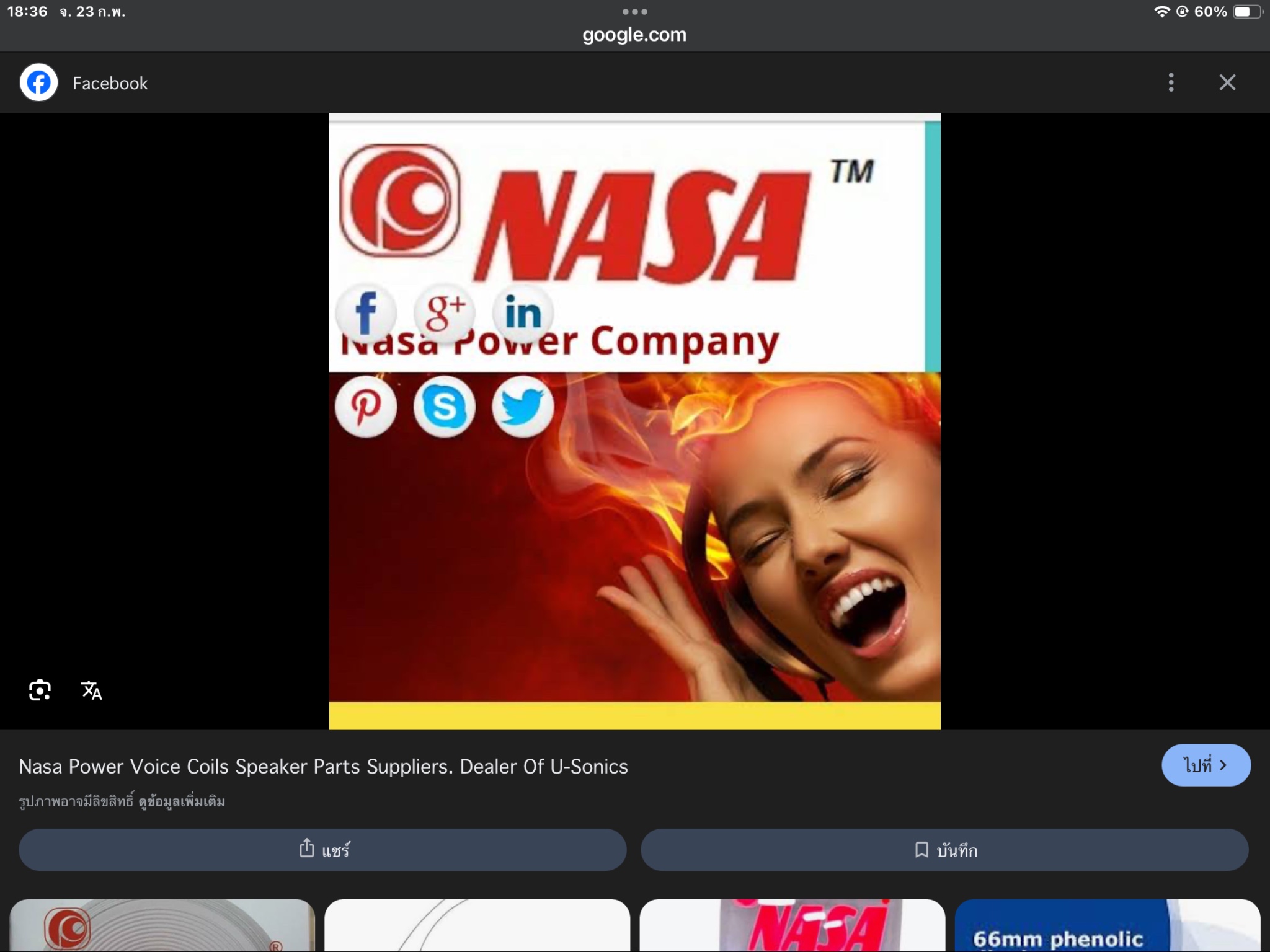Tap the แชร์ share button
1270x952 pixels.
(x=322, y=850)
